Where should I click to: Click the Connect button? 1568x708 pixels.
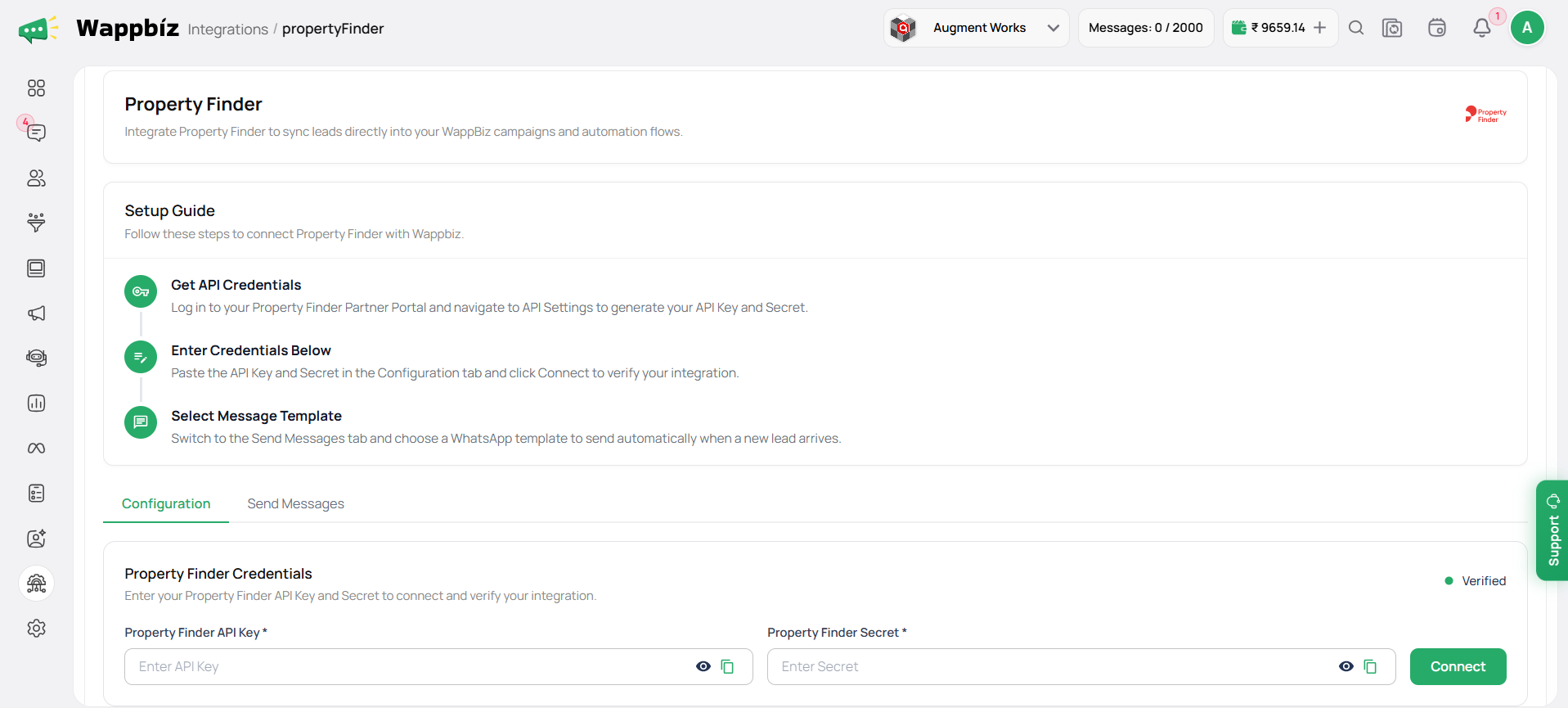point(1458,666)
